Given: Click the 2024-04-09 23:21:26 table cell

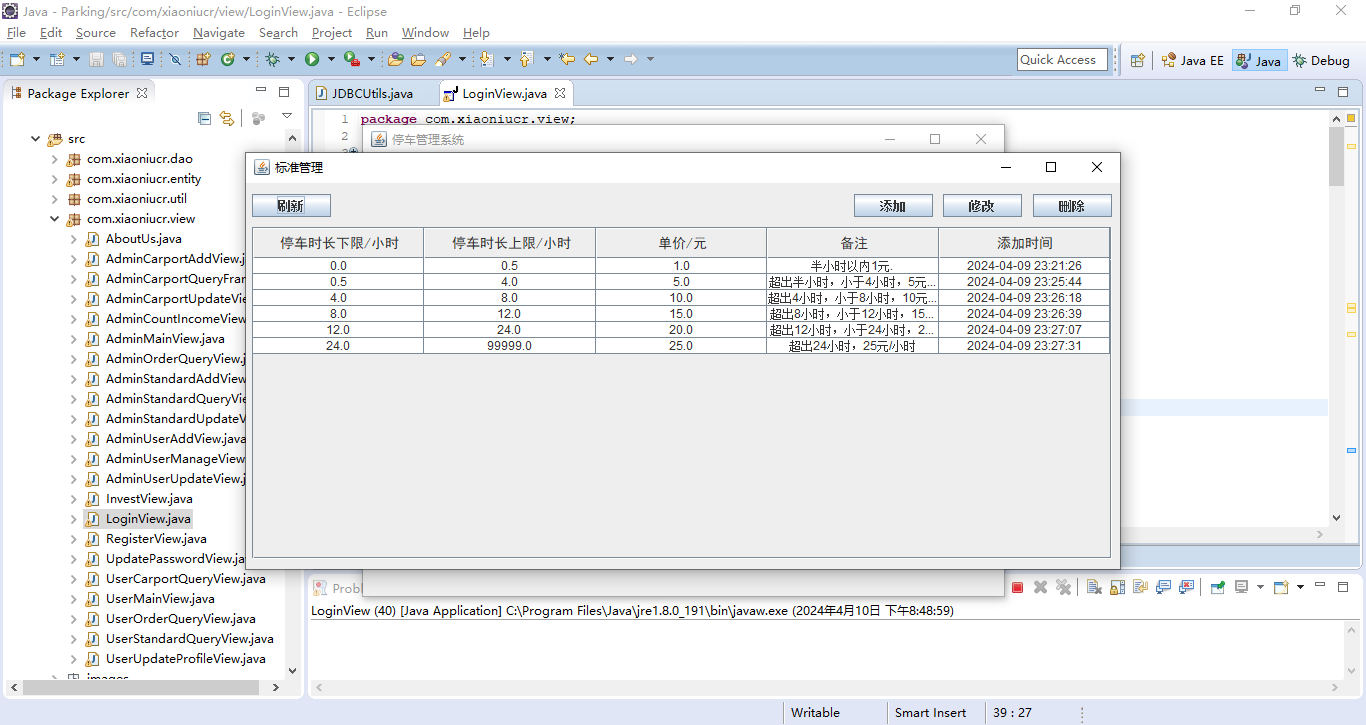Looking at the screenshot, I should click(1024, 266).
